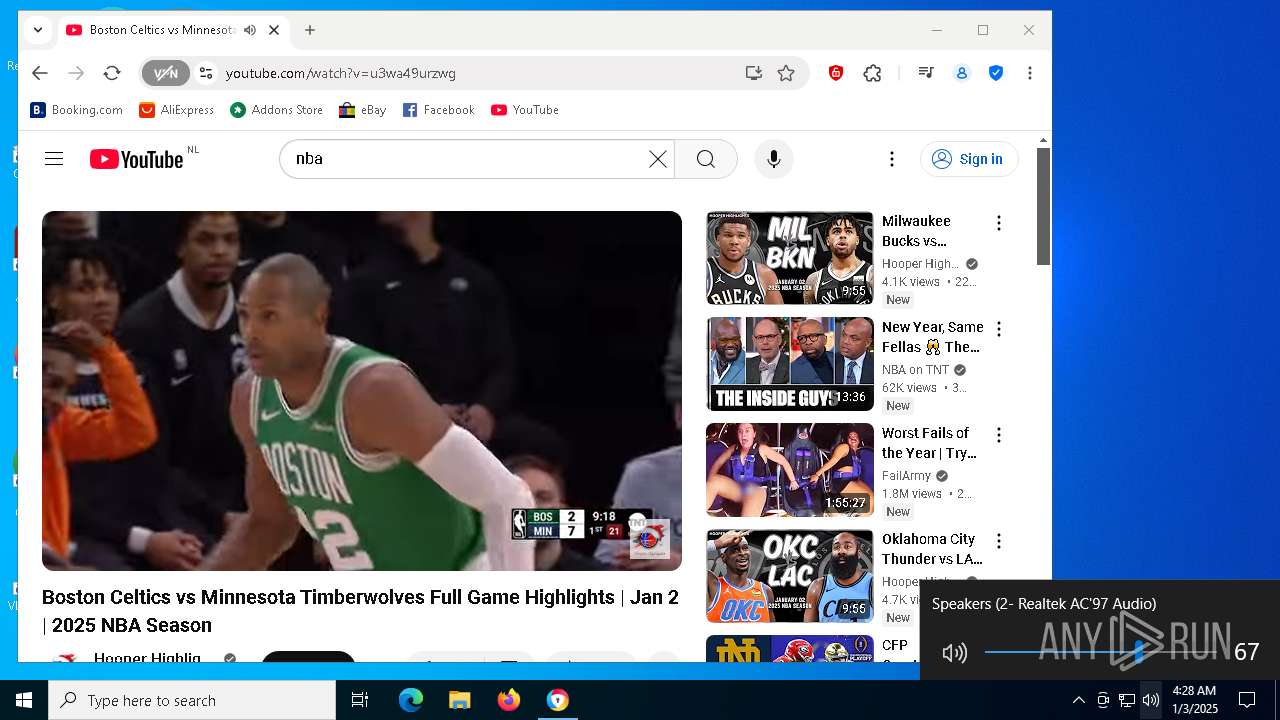The image size is (1280, 720).
Task: Open the Worst Fails of the Year thumbnail
Action: (790, 470)
